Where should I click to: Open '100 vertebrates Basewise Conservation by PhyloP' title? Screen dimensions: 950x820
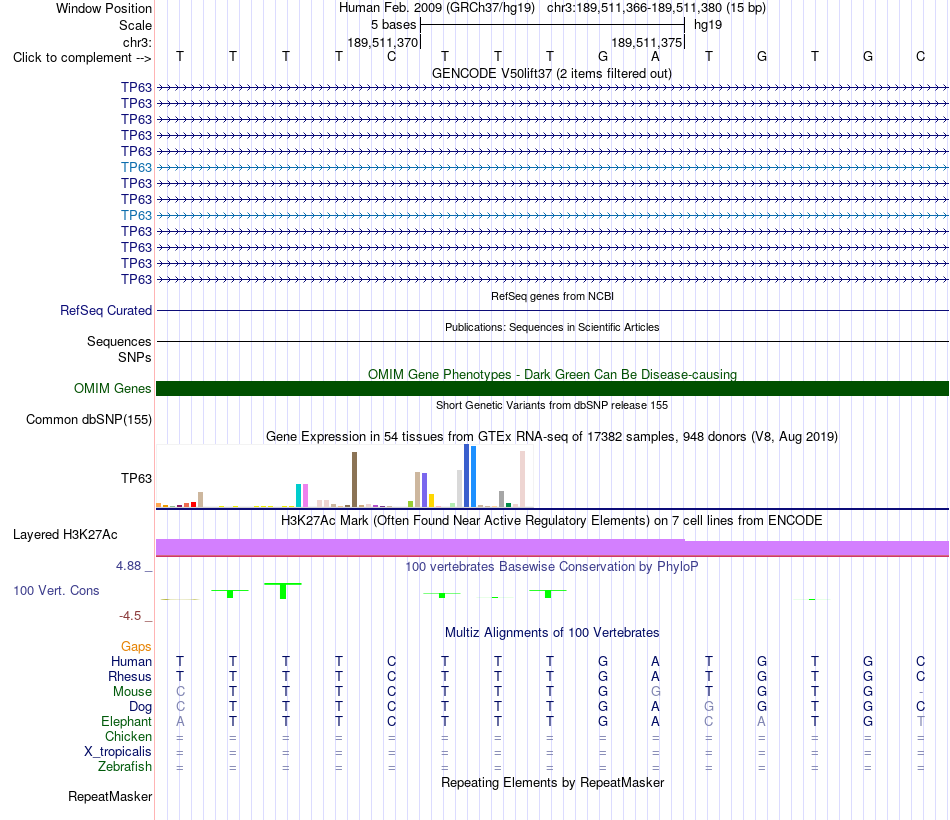click(552, 567)
